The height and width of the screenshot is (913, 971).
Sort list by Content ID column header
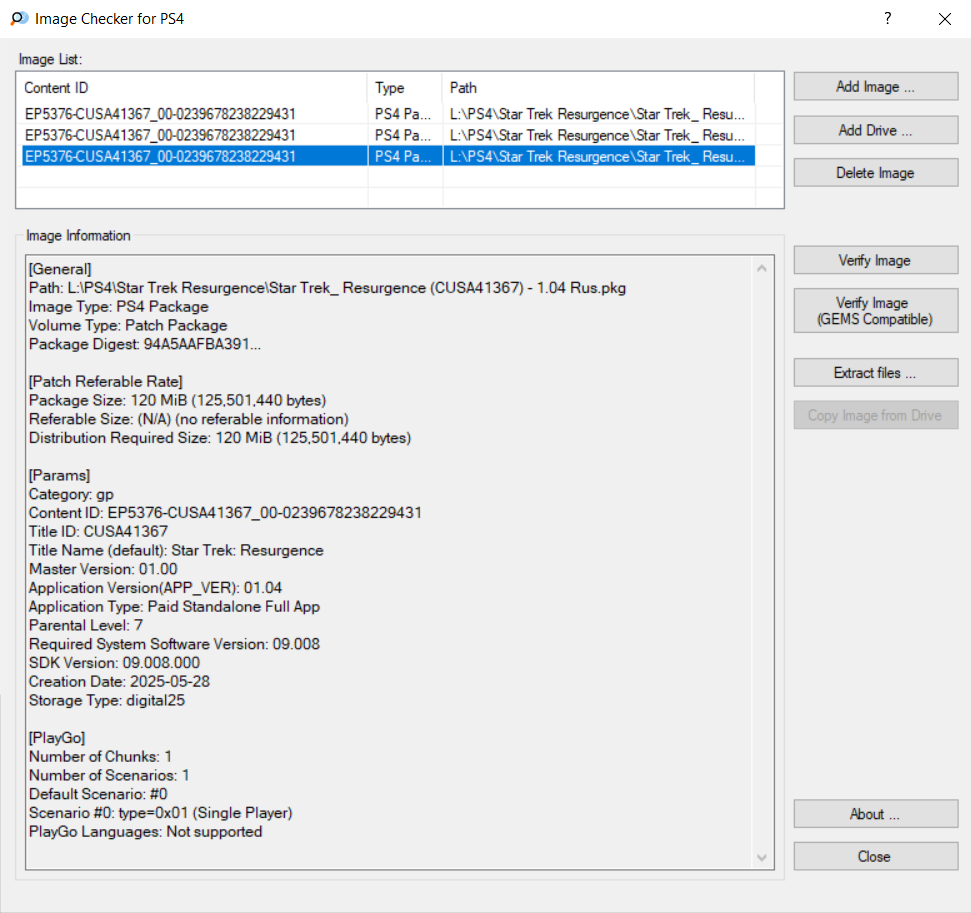194,88
